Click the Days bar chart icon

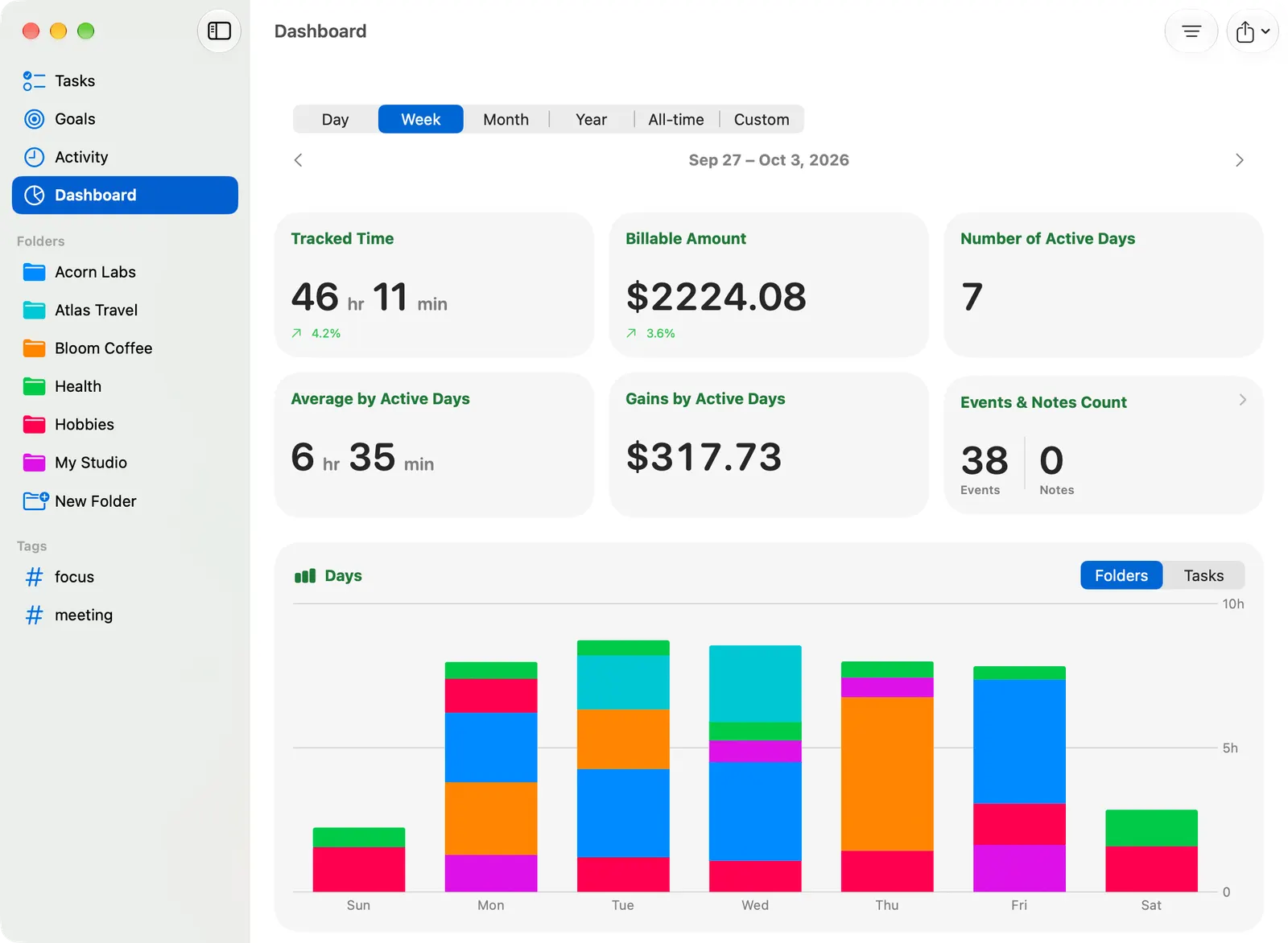click(305, 576)
